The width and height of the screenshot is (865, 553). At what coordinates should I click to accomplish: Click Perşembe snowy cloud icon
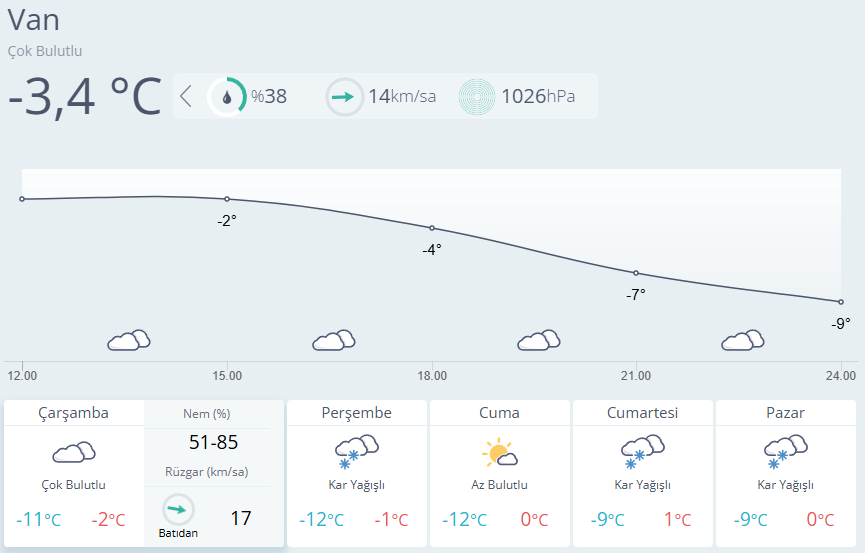pyautogui.click(x=357, y=451)
